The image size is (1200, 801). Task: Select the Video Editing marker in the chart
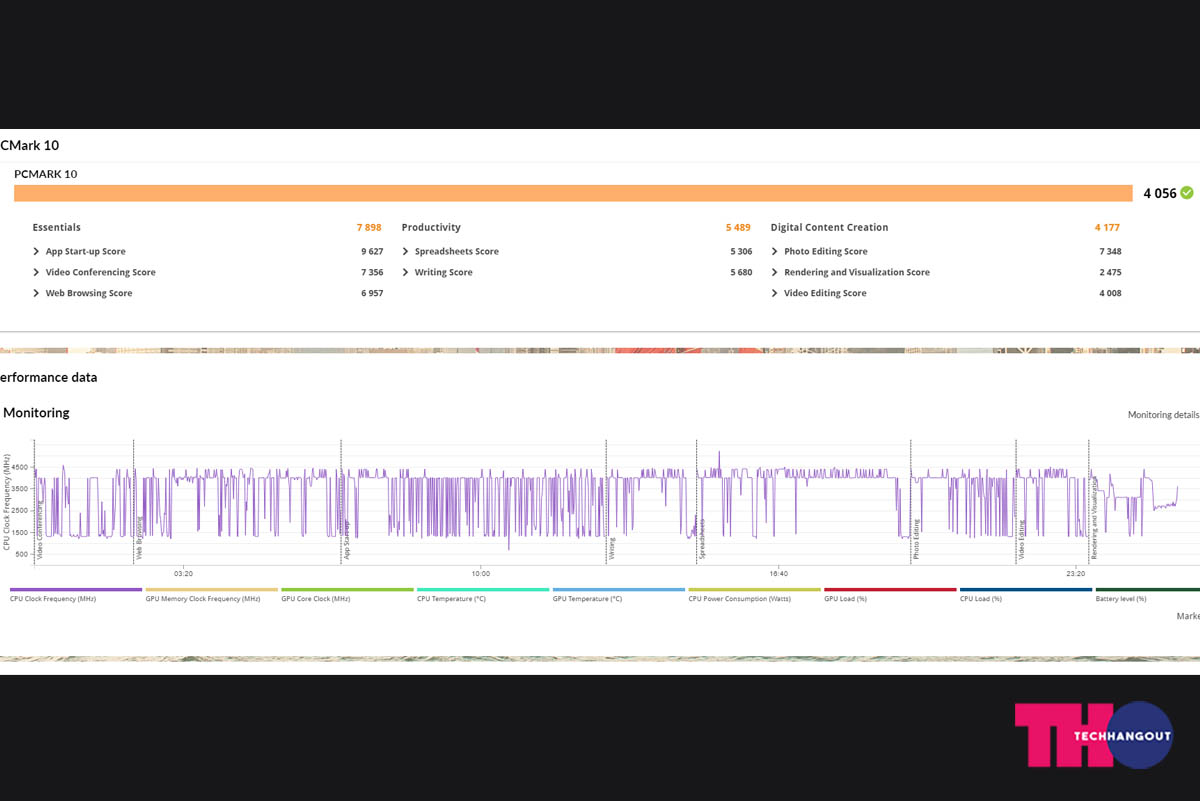pyautogui.click(x=1021, y=540)
